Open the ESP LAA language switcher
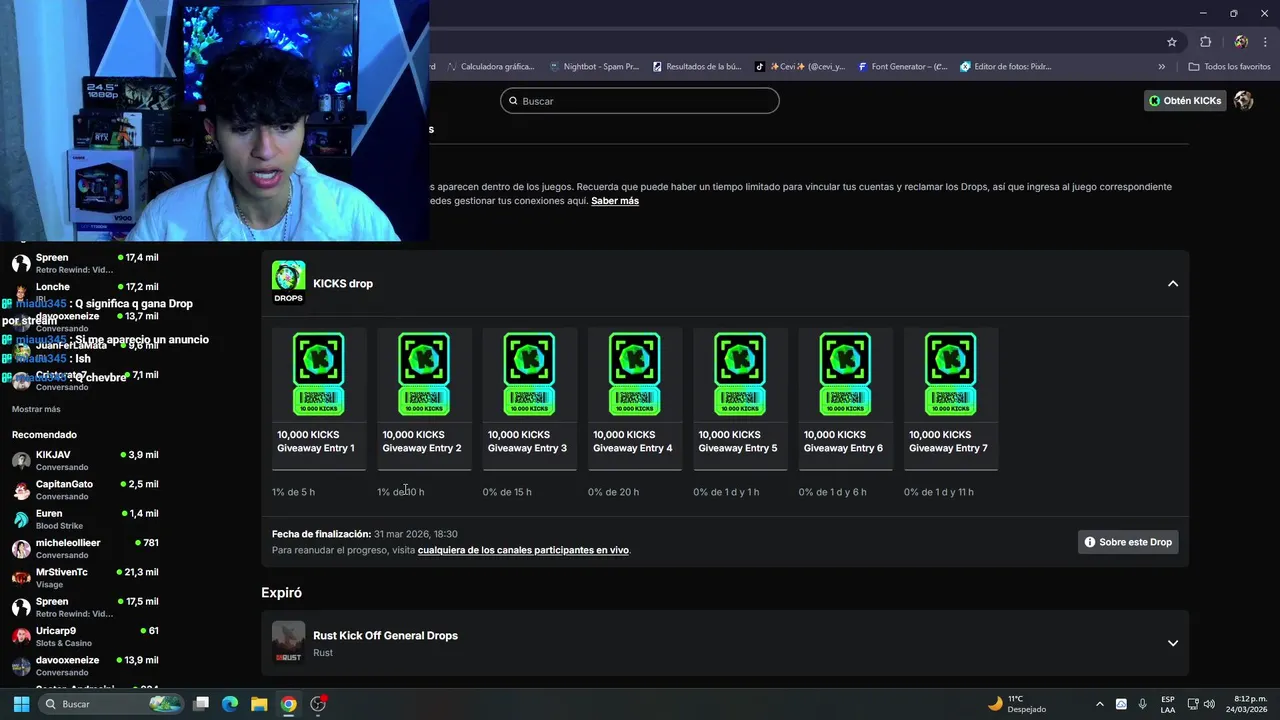The image size is (1280, 720). pos(1168,704)
